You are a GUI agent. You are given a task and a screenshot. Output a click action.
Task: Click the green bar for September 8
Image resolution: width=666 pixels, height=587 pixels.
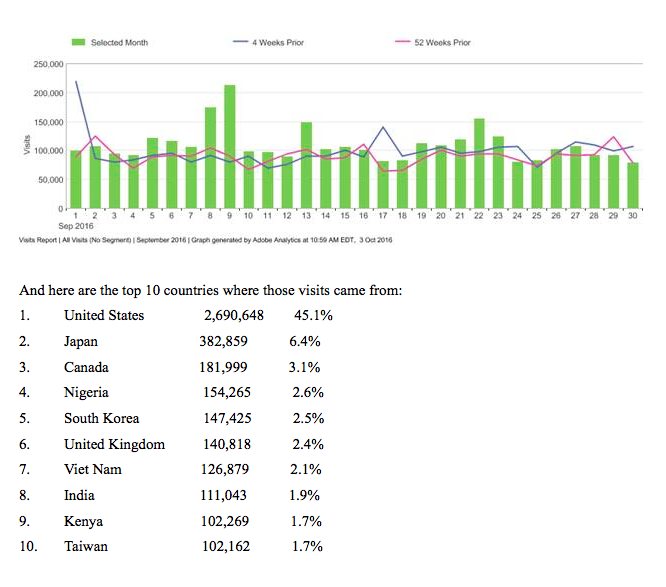(x=210, y=158)
